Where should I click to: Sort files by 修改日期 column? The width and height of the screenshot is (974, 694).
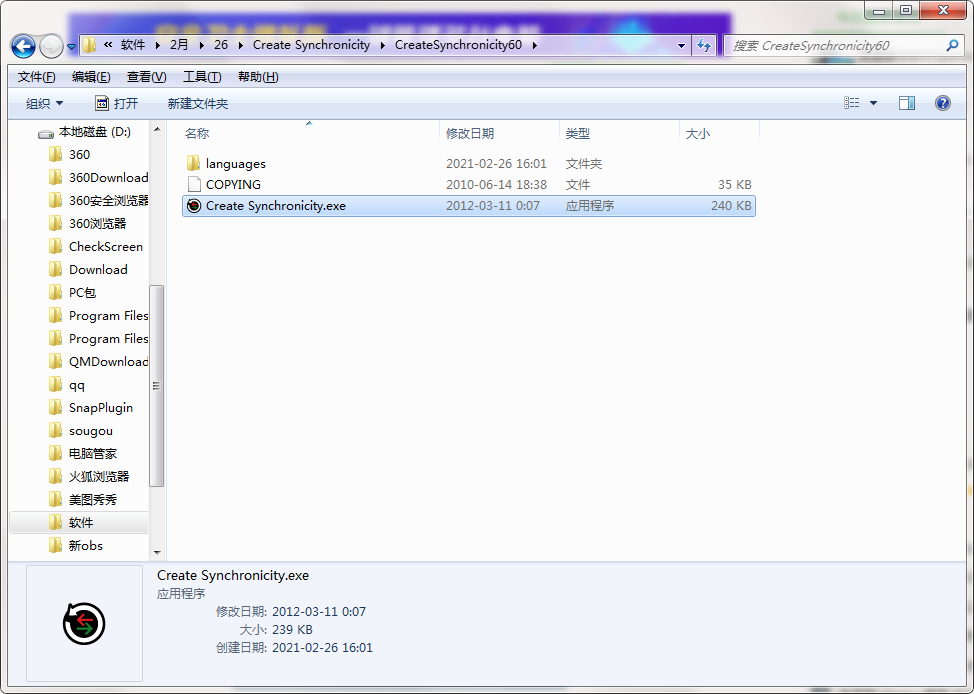click(x=470, y=134)
